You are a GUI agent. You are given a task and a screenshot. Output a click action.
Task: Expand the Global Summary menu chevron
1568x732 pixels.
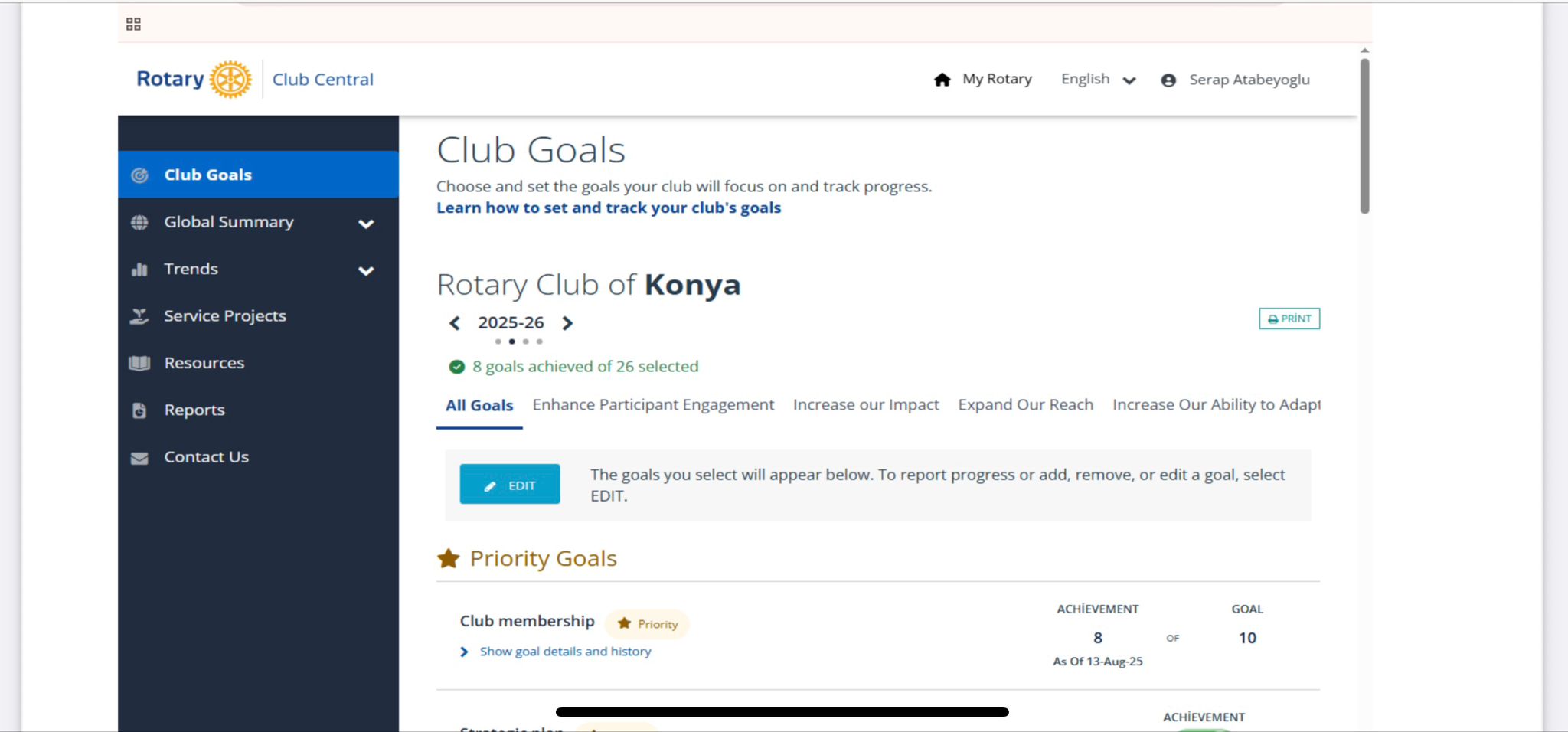366,224
